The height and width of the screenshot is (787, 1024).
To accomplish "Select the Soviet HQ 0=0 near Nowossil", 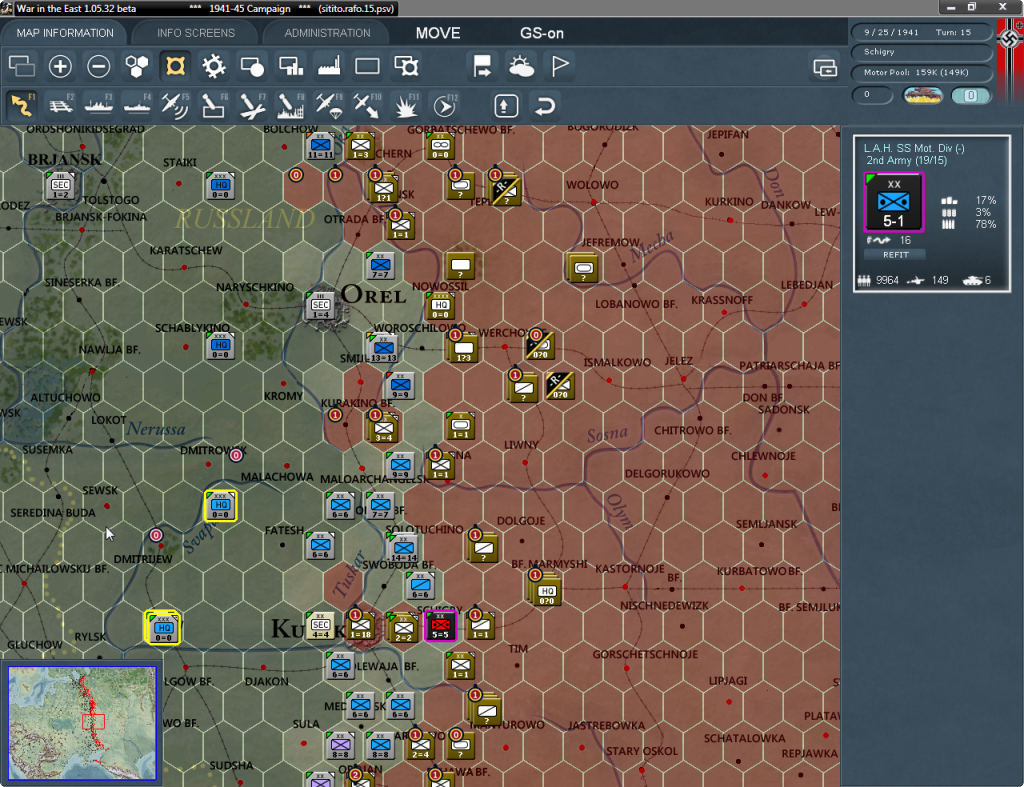I will [441, 306].
